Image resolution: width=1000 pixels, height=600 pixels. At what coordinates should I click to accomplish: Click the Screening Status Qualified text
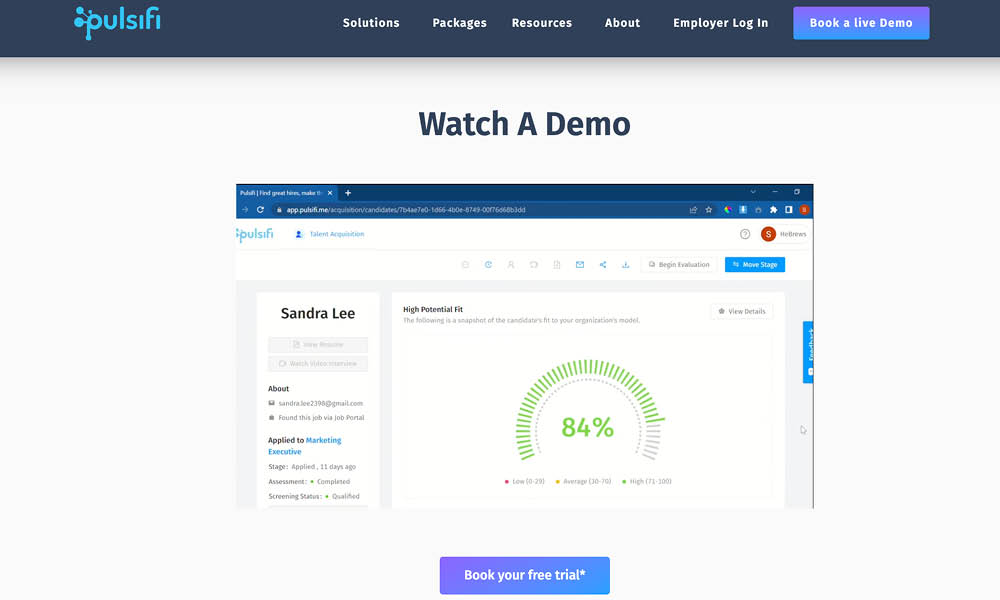pos(314,496)
